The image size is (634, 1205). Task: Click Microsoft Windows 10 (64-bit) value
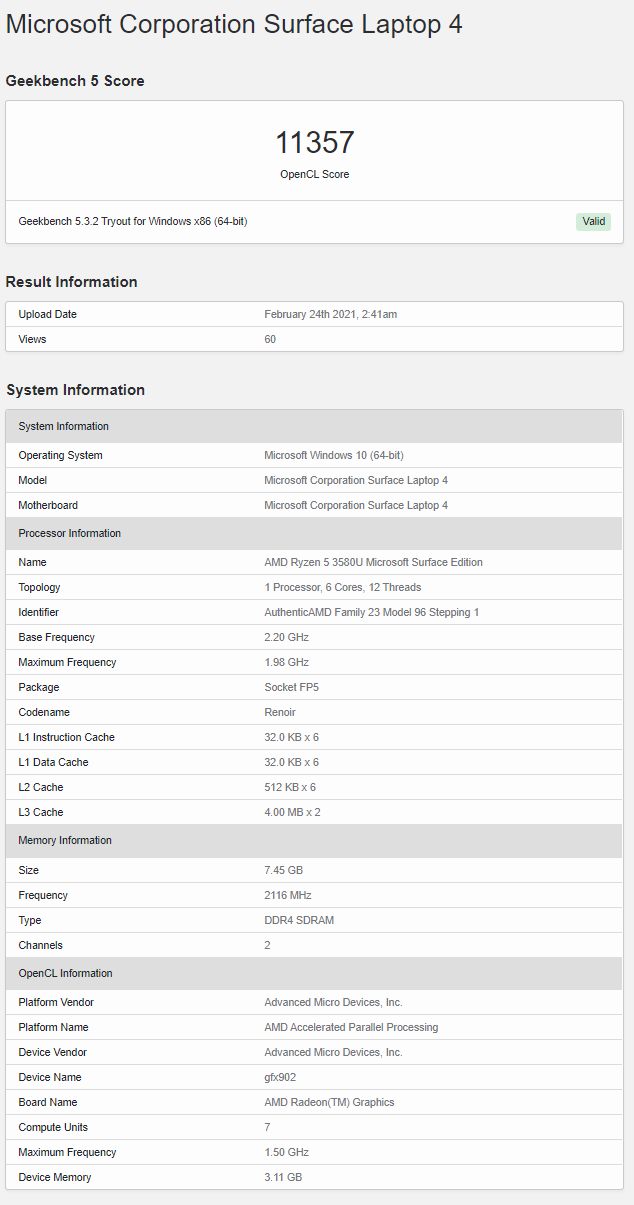334,455
